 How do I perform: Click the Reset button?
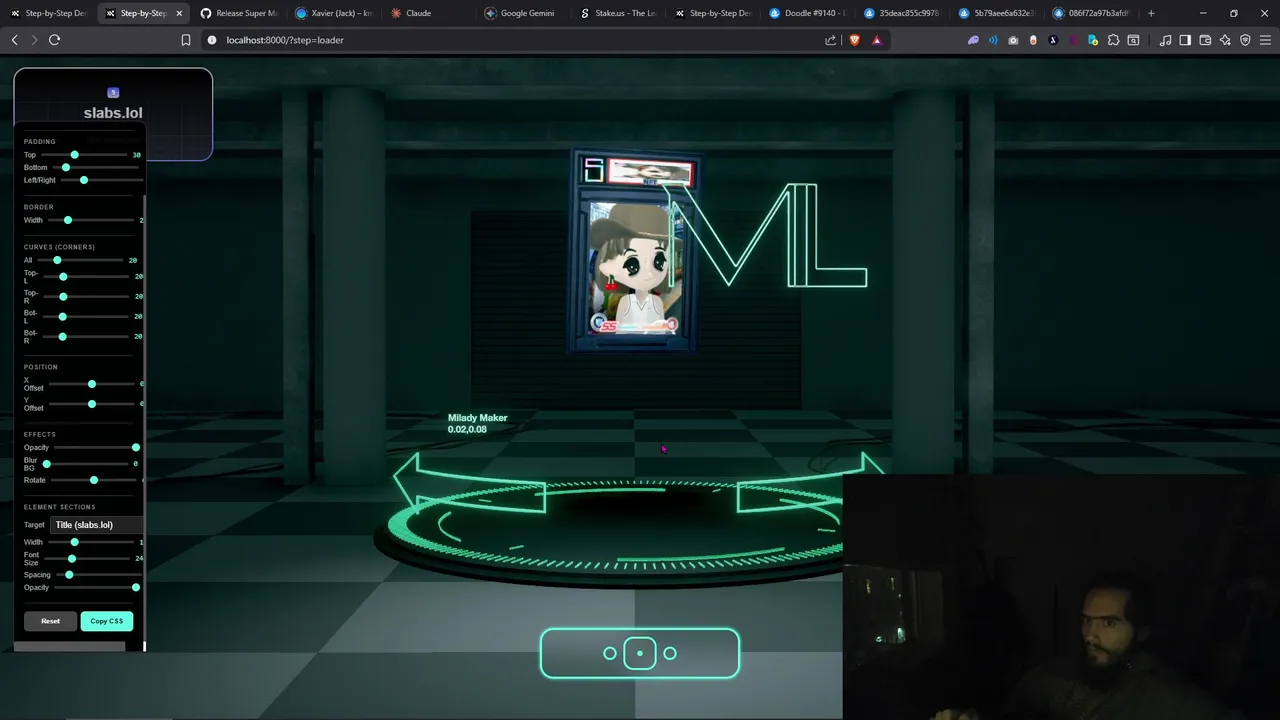pyautogui.click(x=50, y=621)
